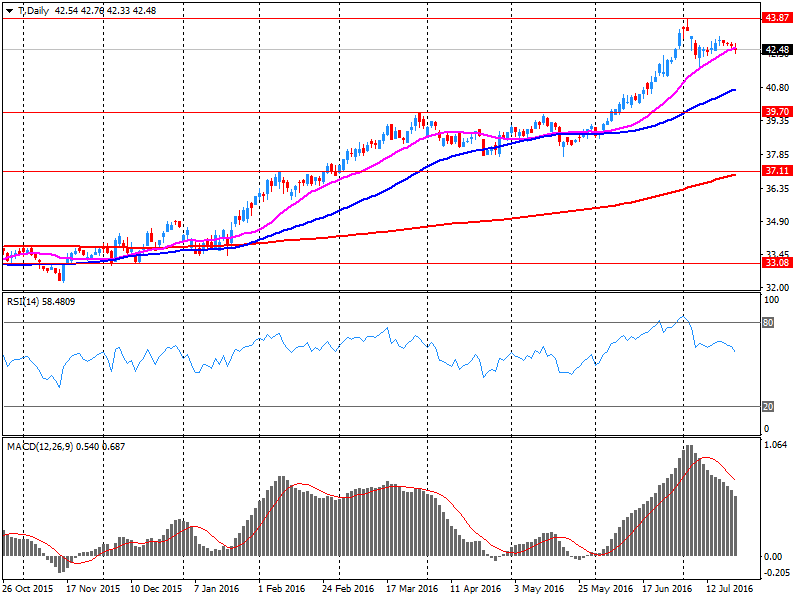The width and height of the screenshot is (800, 600).
Task: Click the 40.80 price axis label
Action: [777, 88]
